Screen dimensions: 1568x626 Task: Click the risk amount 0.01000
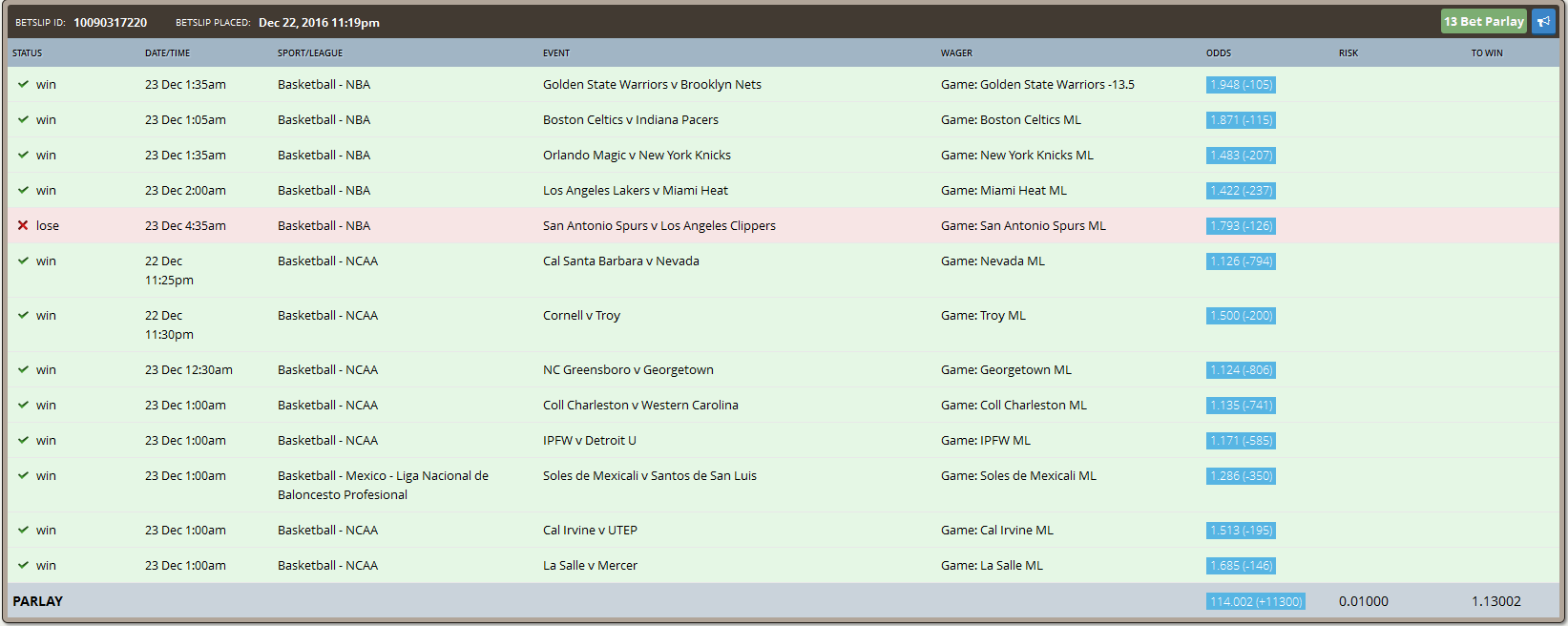(1364, 601)
